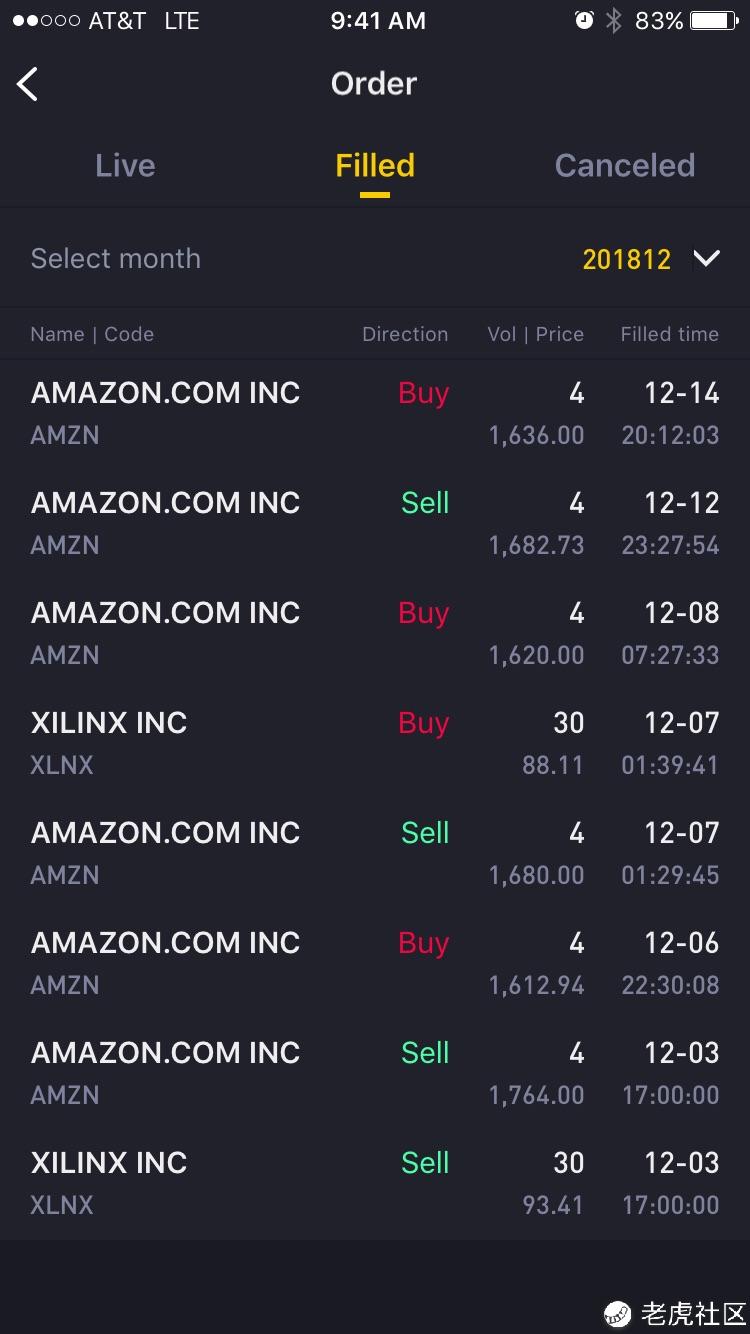Expand the month dropdown chevron
Screen dimensions: 750x1334
[x=706, y=259]
